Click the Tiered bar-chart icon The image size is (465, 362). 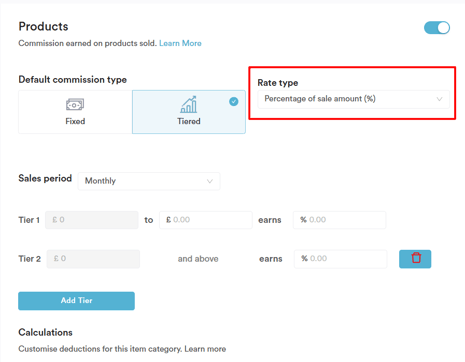click(x=189, y=105)
